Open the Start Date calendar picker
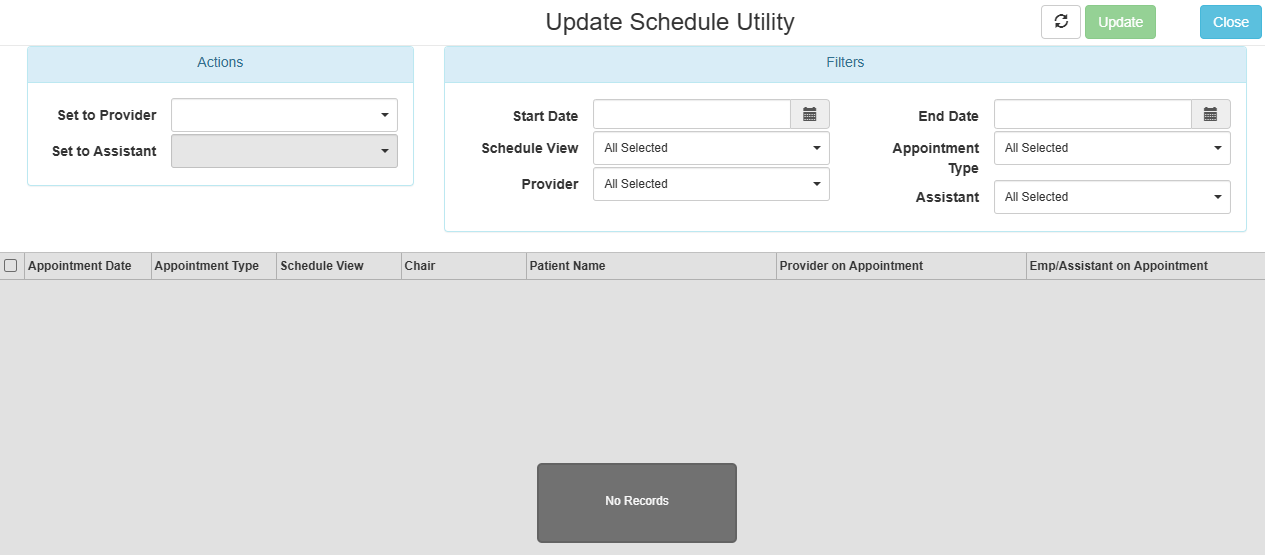This screenshot has height=555, width=1265. [810, 115]
